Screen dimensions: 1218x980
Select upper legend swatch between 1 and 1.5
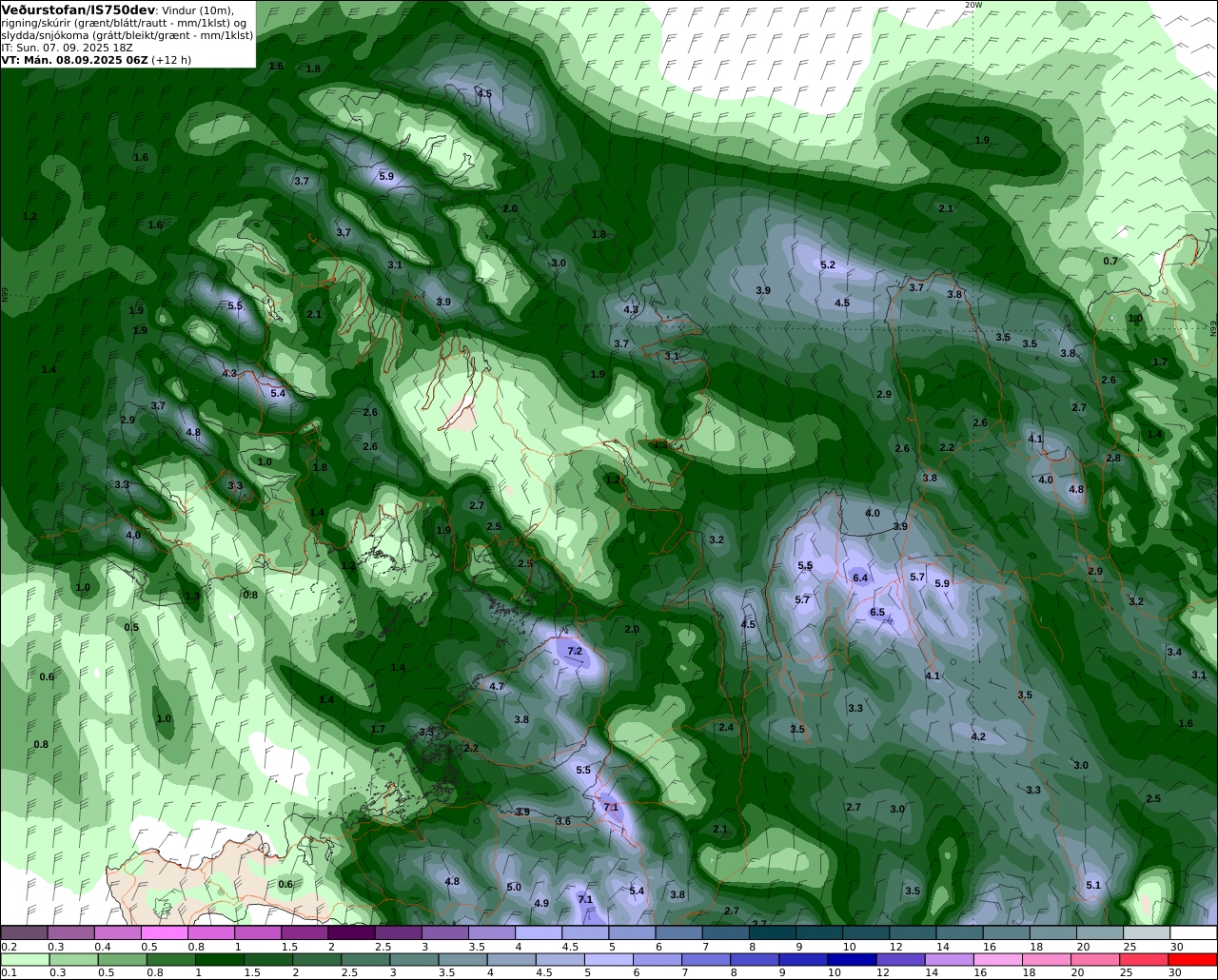coord(258,933)
